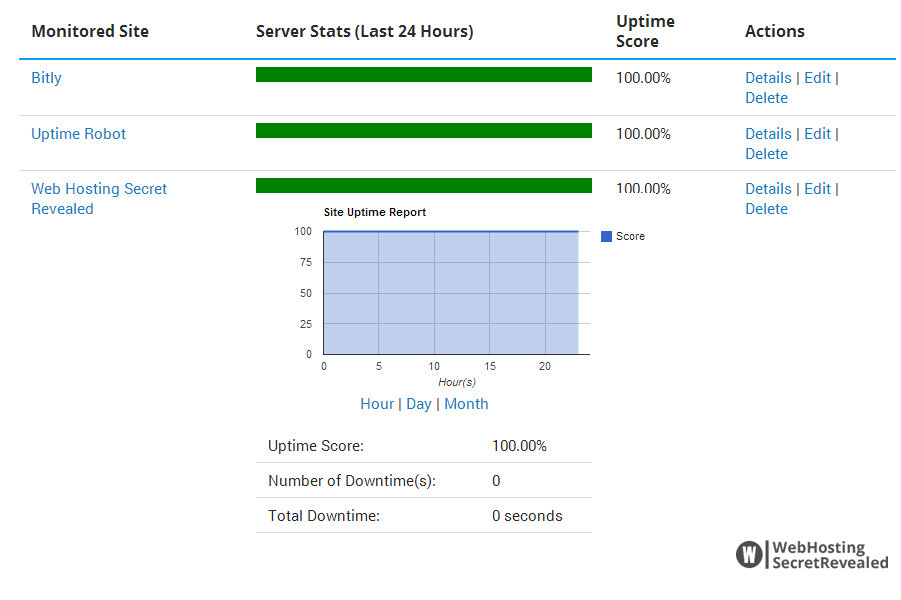Image resolution: width=901 pixels, height=600 pixels.
Task: Switch uptime chart to Month view
Action: (466, 404)
